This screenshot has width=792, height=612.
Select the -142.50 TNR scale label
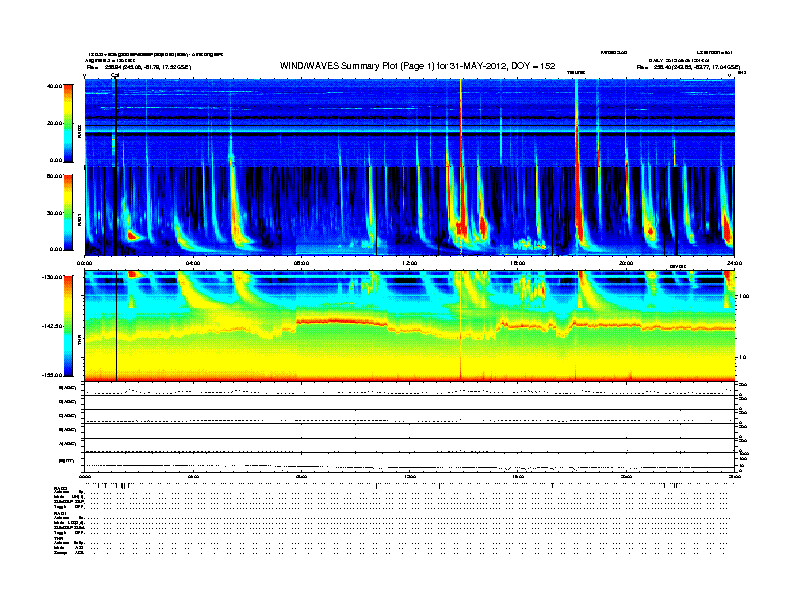52,326
